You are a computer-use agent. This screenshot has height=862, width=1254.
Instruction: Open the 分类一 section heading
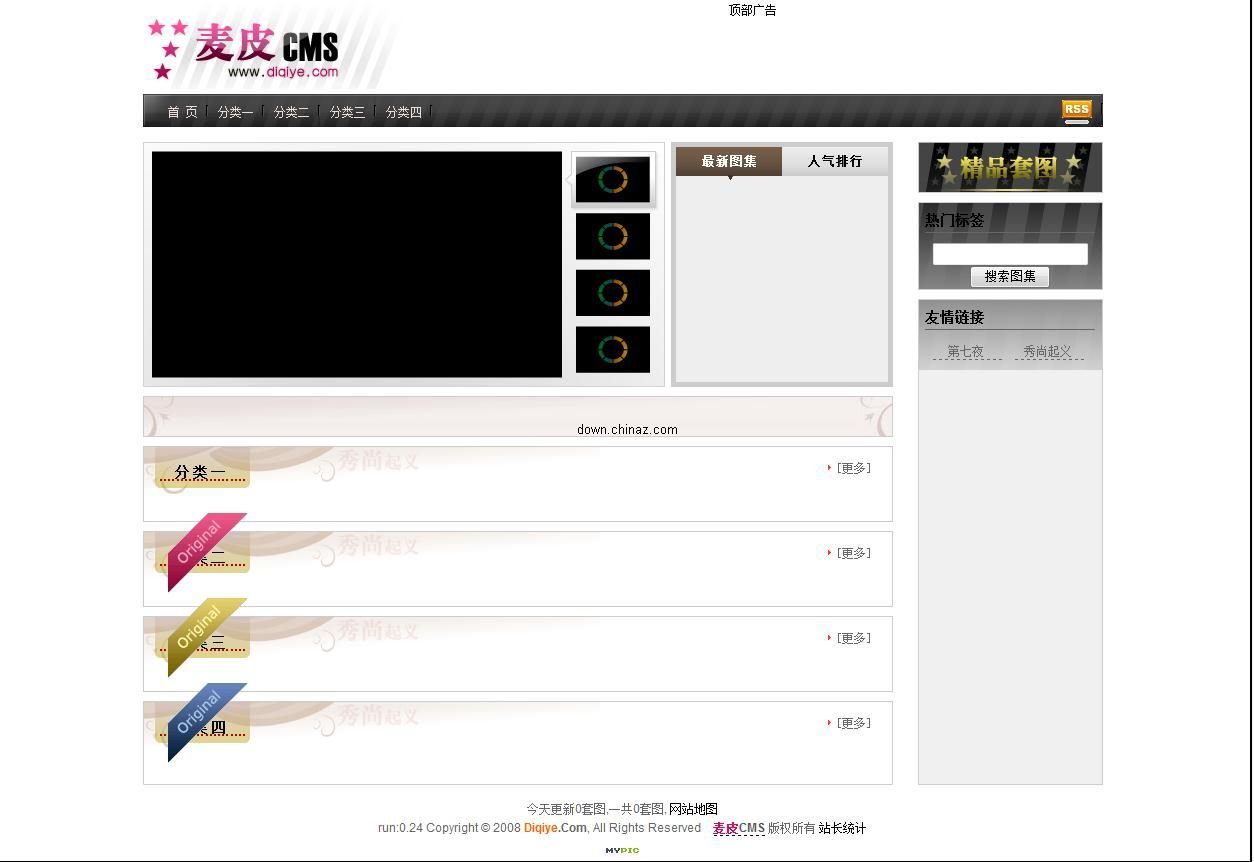(x=200, y=472)
